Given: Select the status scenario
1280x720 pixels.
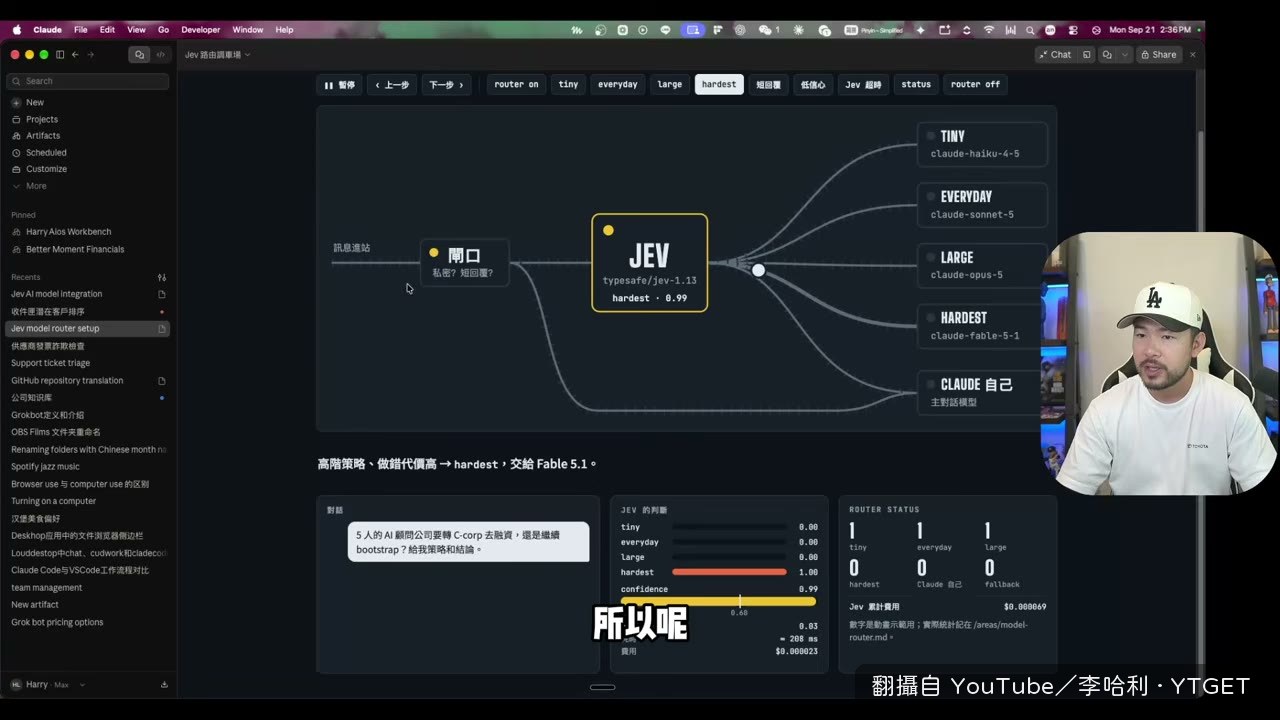Looking at the screenshot, I should [916, 85].
